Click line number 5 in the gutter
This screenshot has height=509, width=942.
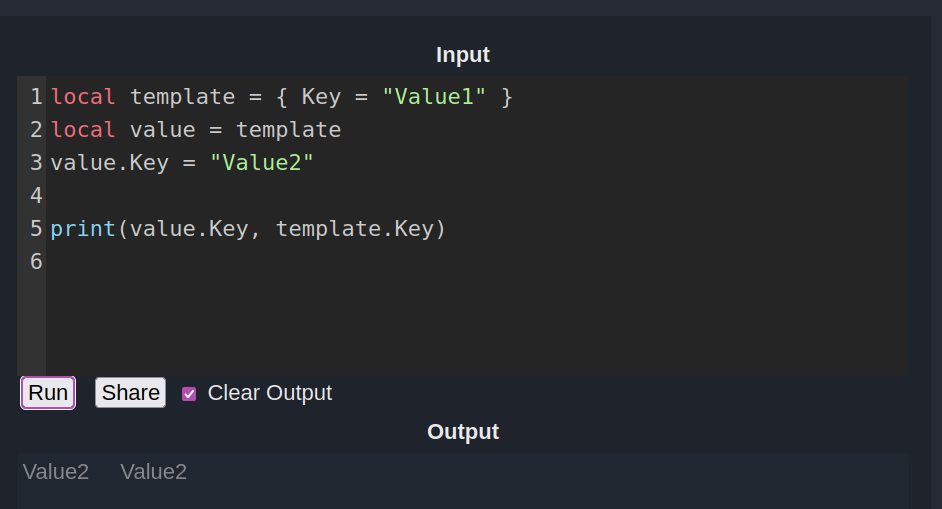[x=37, y=229]
